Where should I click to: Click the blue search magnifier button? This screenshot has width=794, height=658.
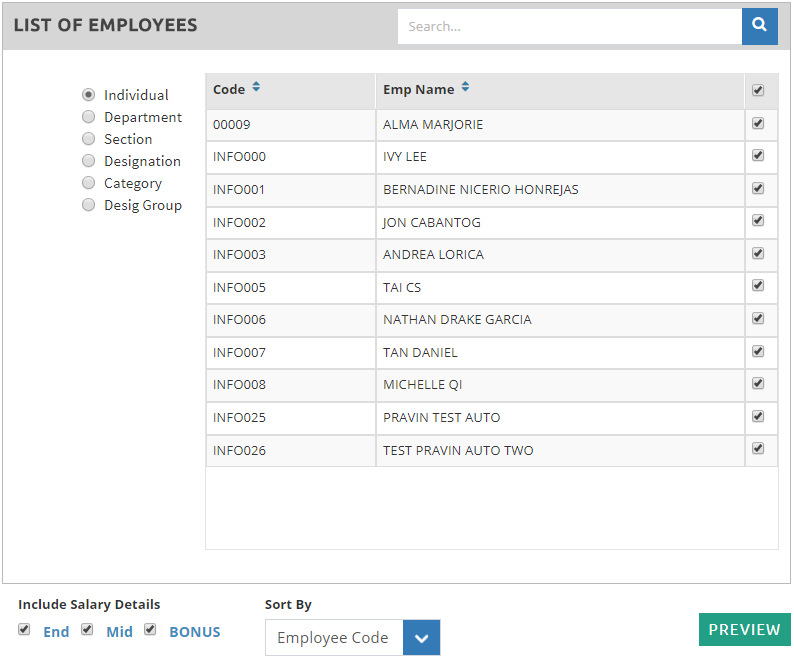(759, 26)
